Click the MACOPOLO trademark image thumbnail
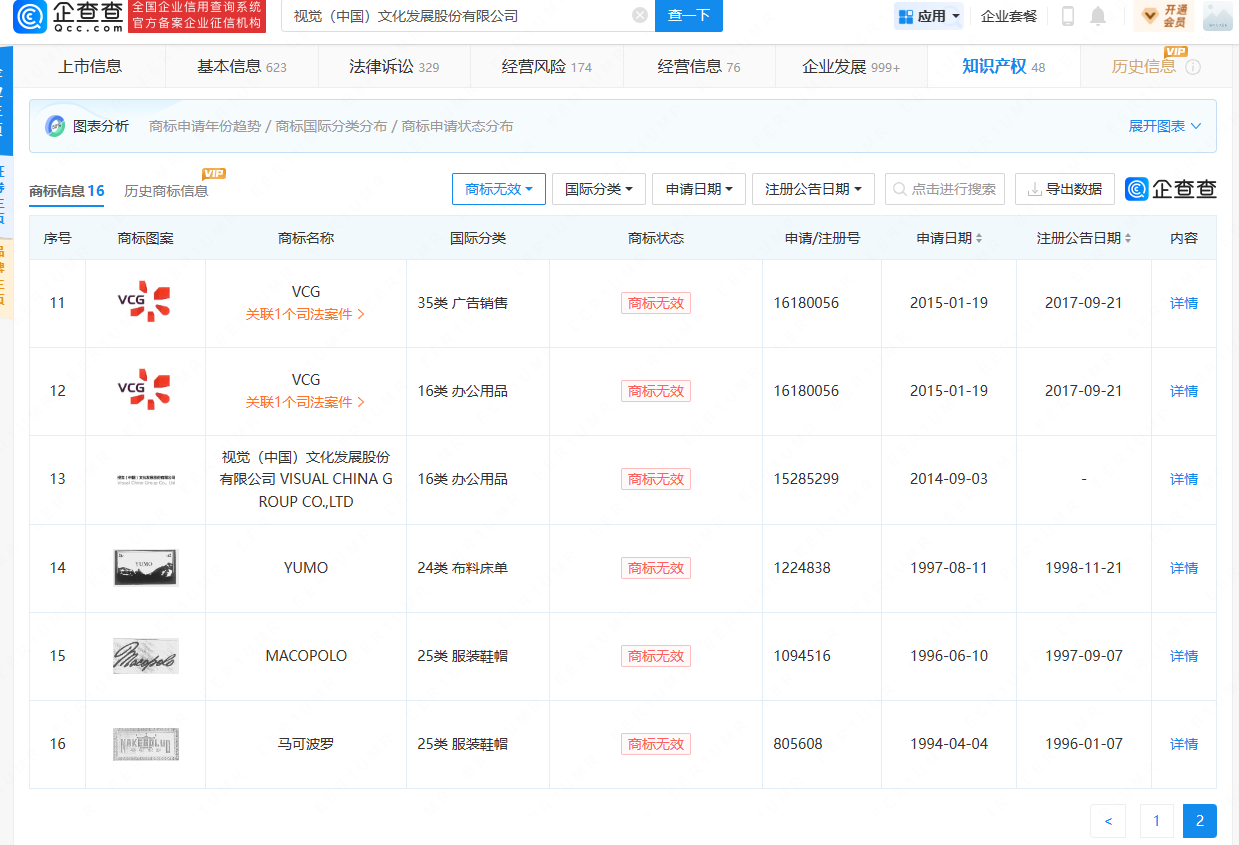This screenshot has width=1239, height=845. (145, 656)
